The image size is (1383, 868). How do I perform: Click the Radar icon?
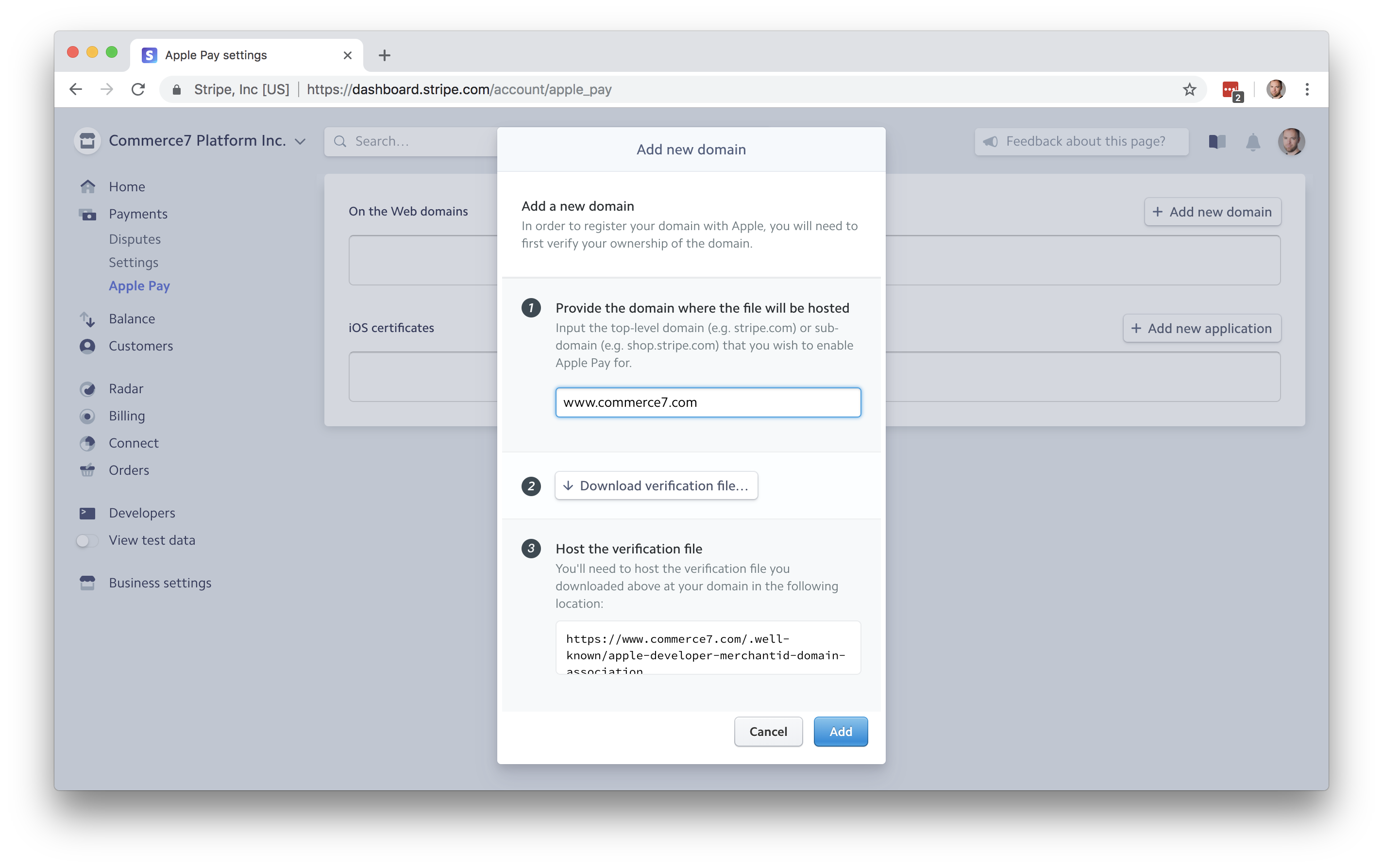tap(87, 389)
